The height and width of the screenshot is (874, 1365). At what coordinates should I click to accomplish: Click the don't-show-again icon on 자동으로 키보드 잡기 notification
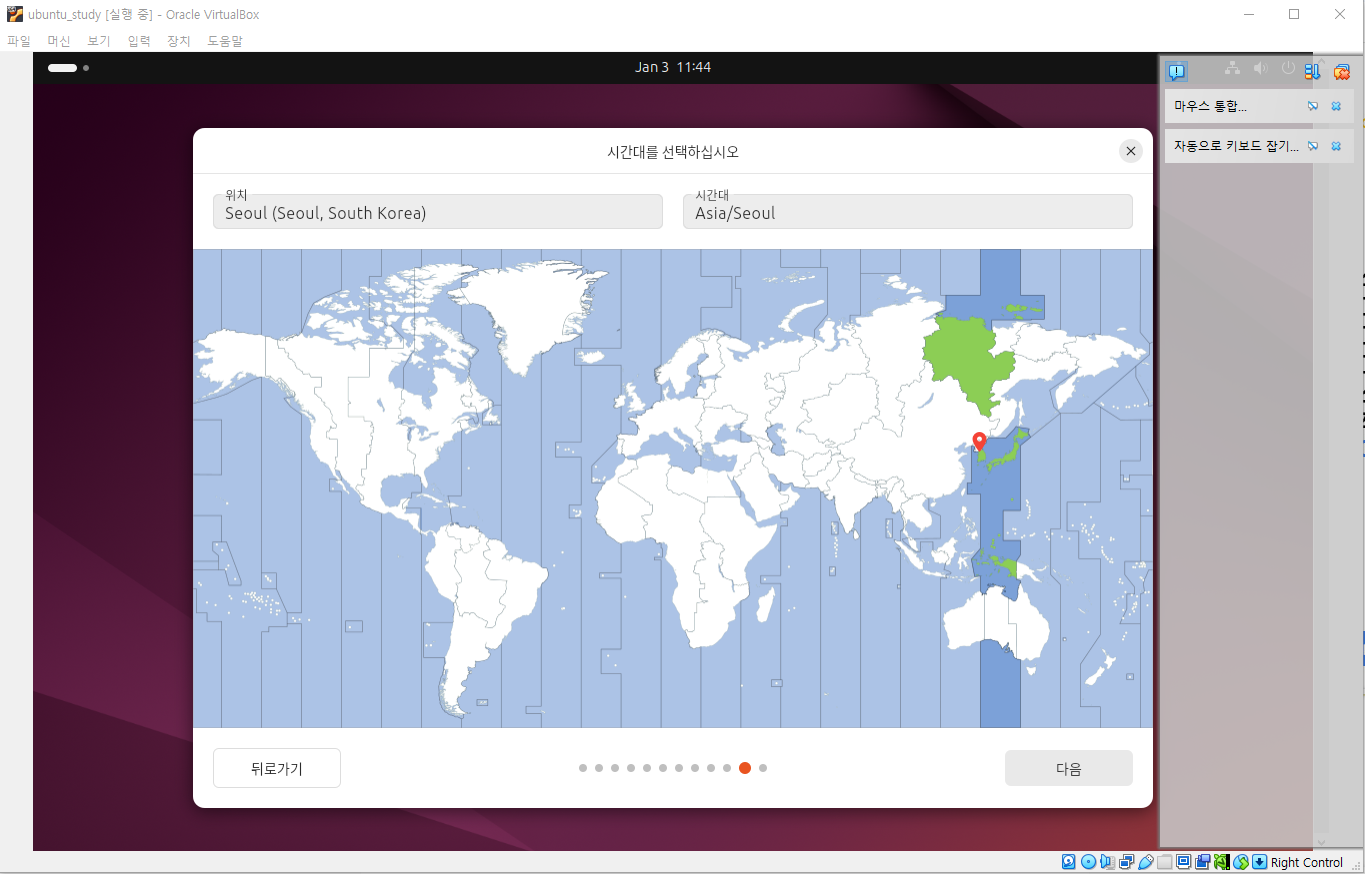pos(1313,146)
